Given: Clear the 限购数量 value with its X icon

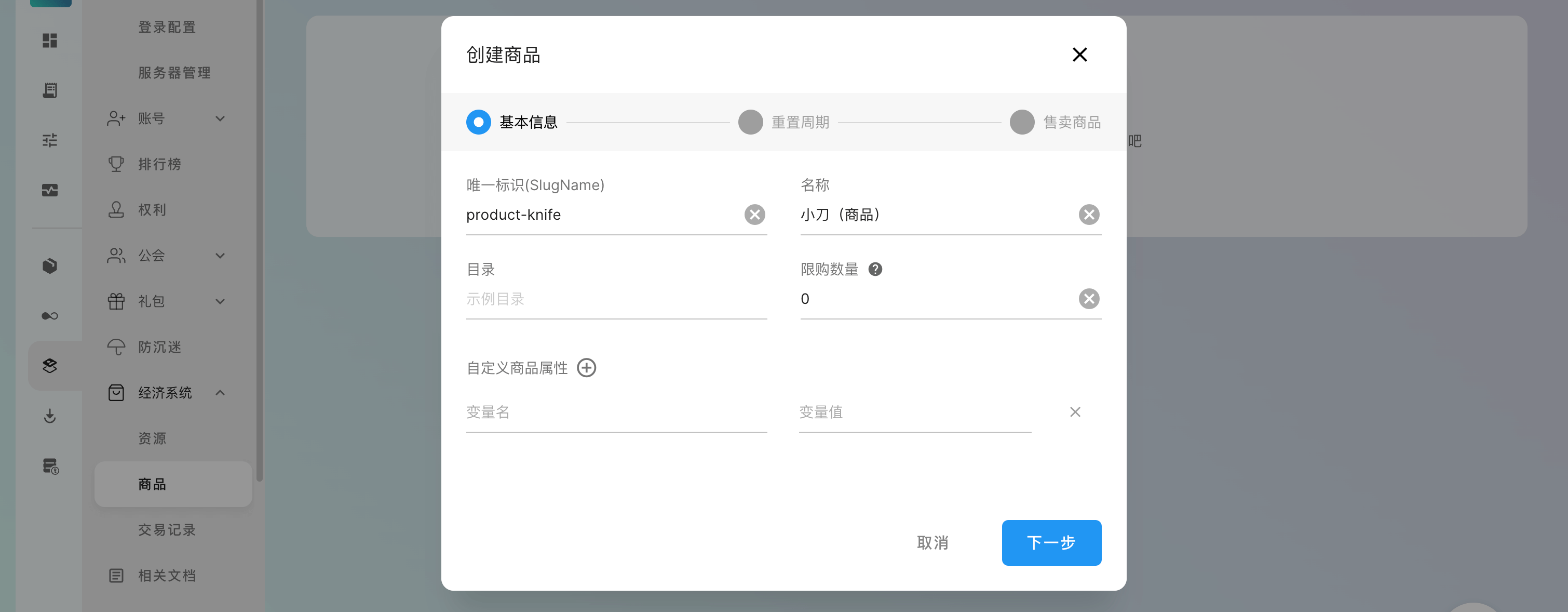Looking at the screenshot, I should click(1088, 299).
